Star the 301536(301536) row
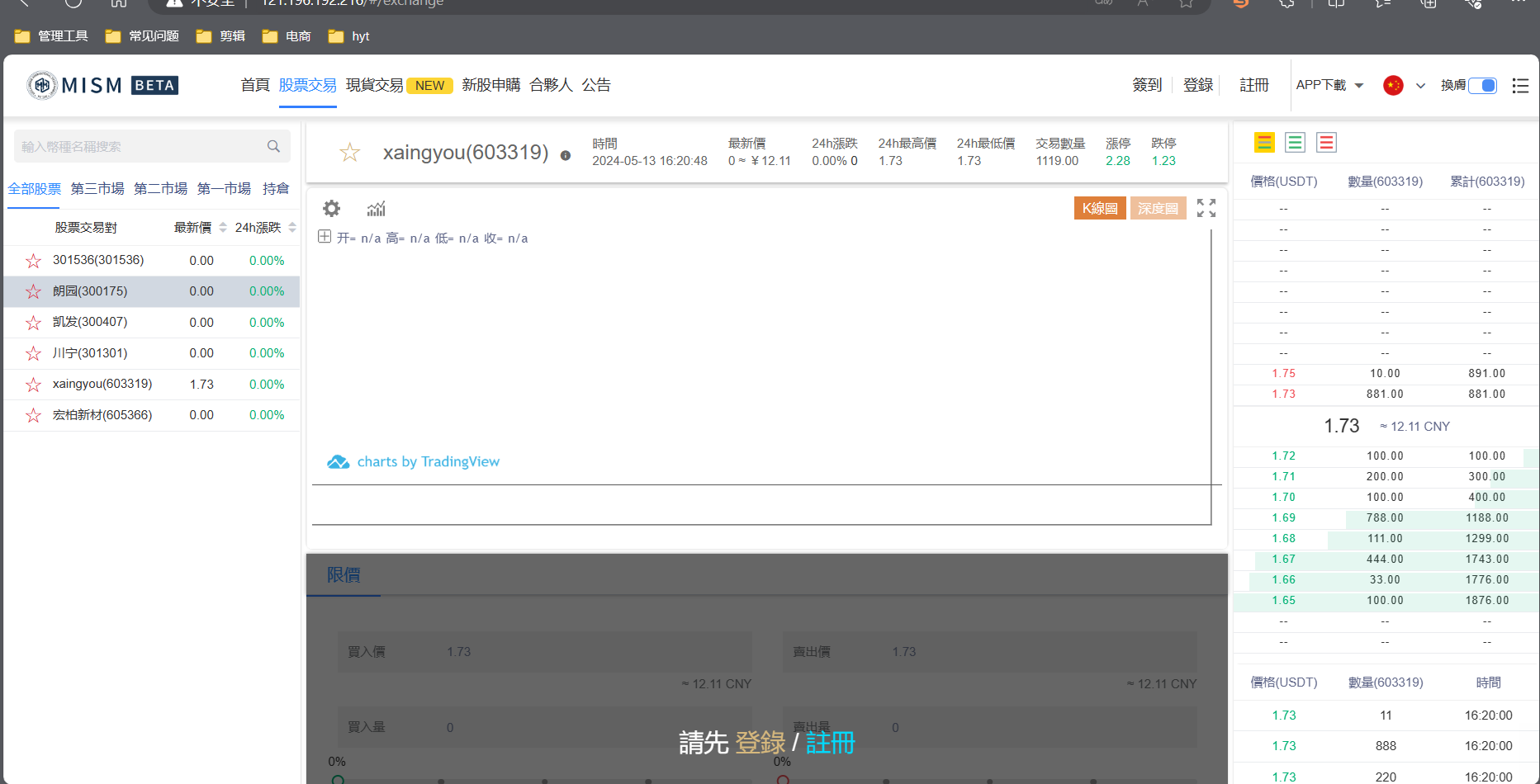Screen dimensions: 1540x784 click(x=33, y=261)
